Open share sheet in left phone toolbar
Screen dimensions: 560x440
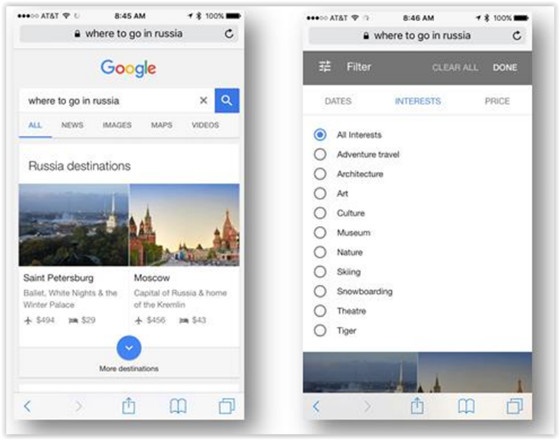point(129,406)
